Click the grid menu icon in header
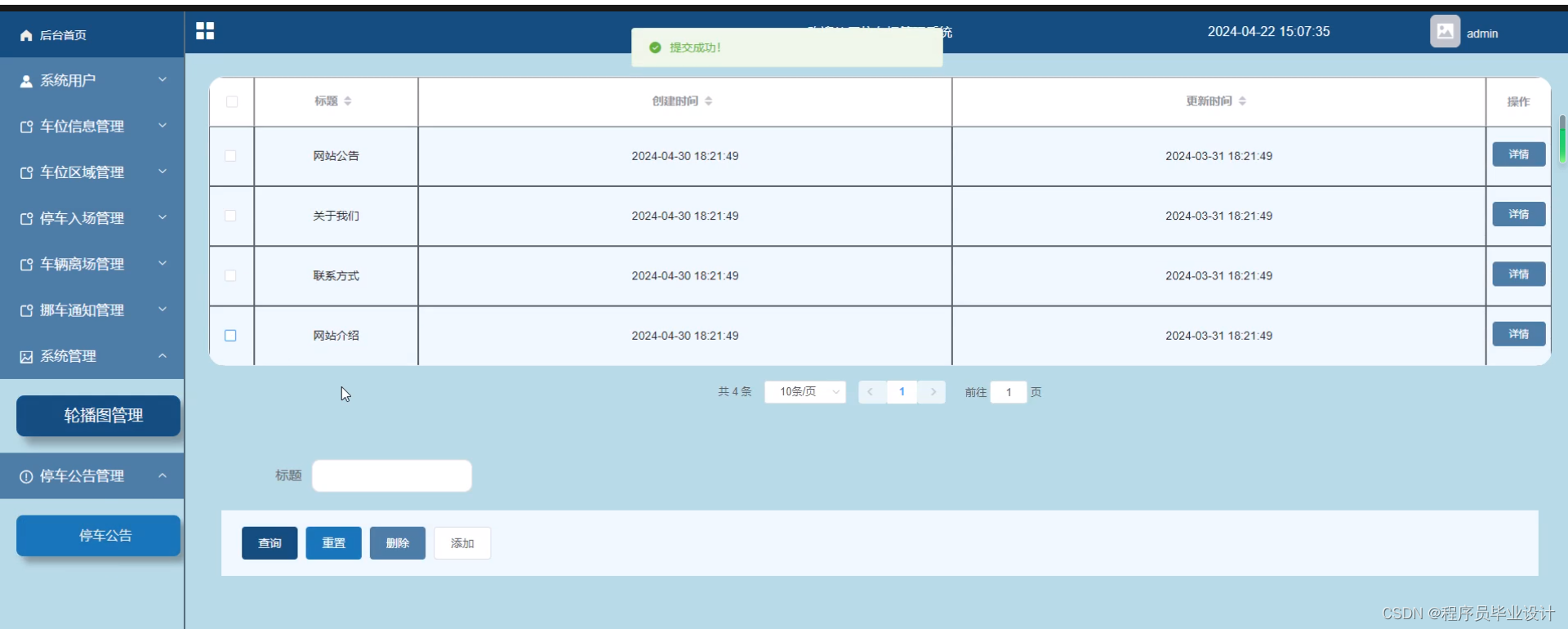Image resolution: width=1568 pixels, height=629 pixels. pos(205,31)
